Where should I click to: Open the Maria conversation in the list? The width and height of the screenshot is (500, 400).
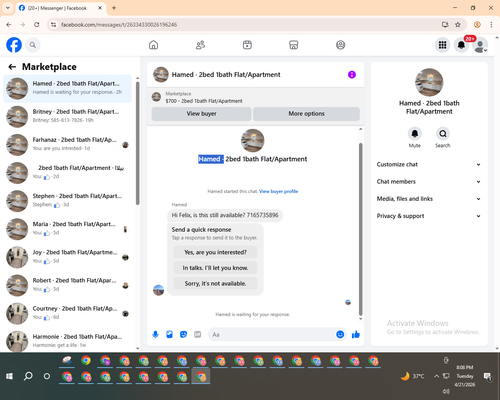[68, 229]
